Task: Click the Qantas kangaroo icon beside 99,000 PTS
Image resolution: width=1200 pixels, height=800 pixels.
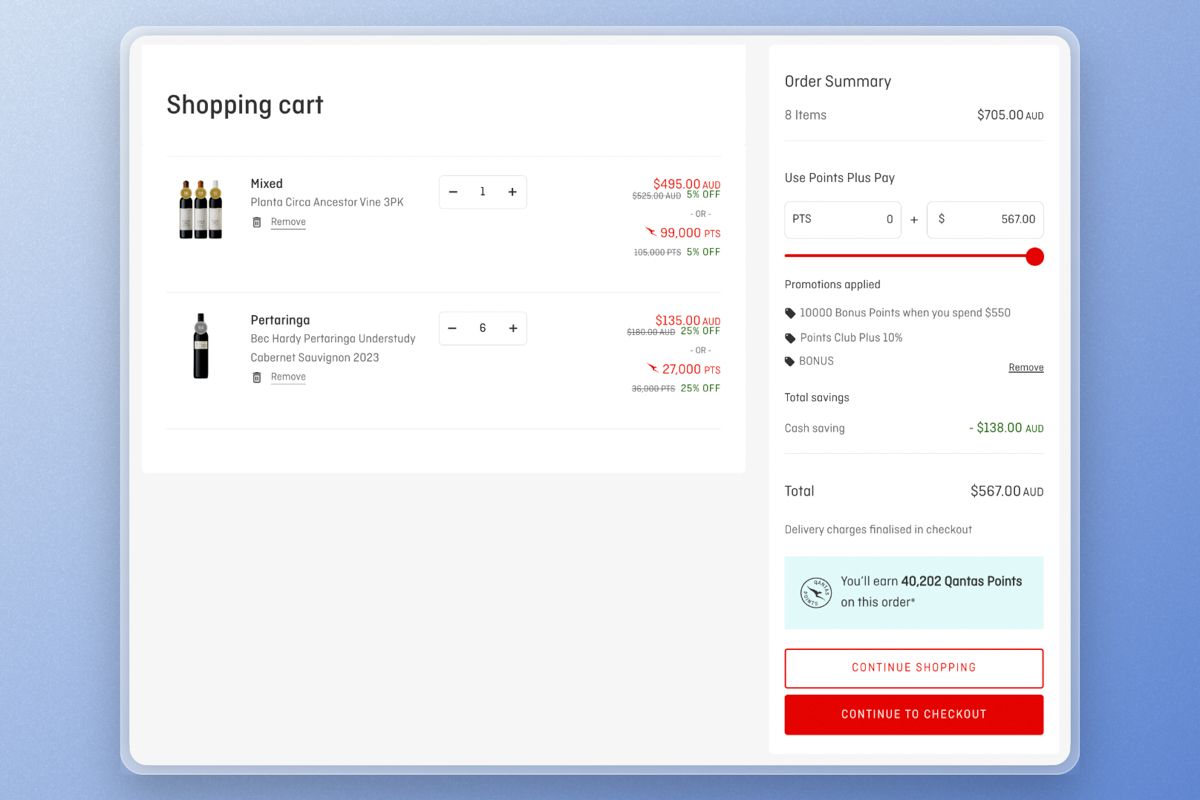Action: [651, 232]
